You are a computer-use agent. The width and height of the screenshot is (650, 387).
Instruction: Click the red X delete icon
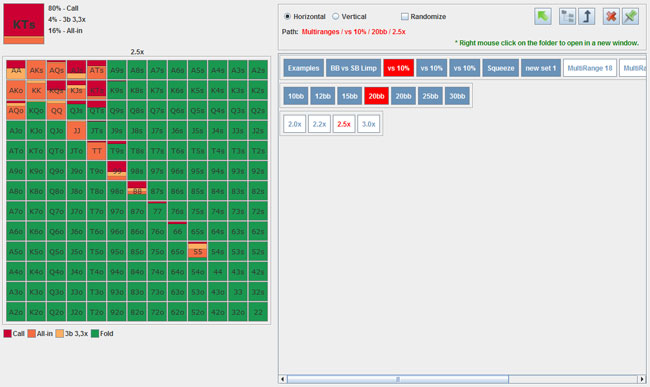pos(611,17)
